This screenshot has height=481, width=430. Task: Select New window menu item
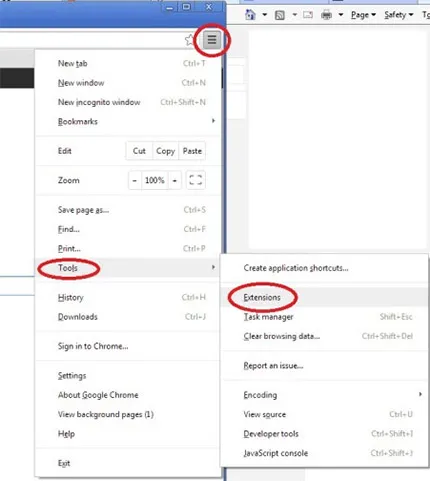point(128,83)
